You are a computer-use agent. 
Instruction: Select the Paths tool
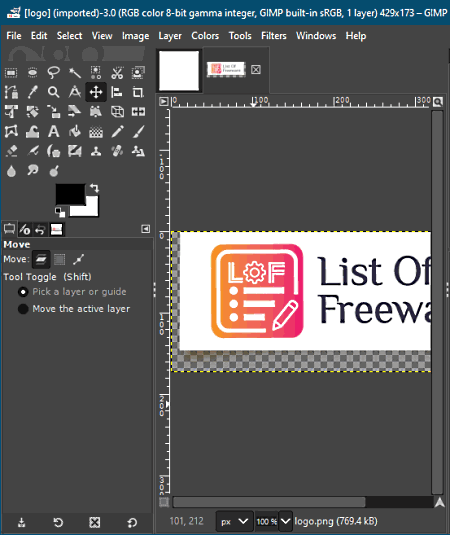11,92
